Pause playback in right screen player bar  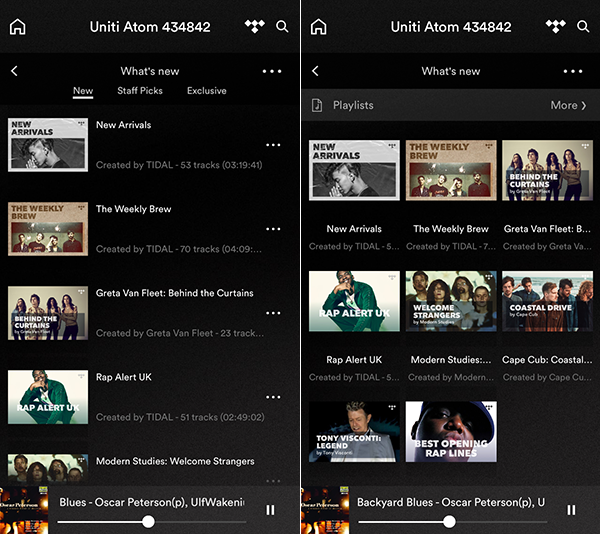click(x=571, y=510)
